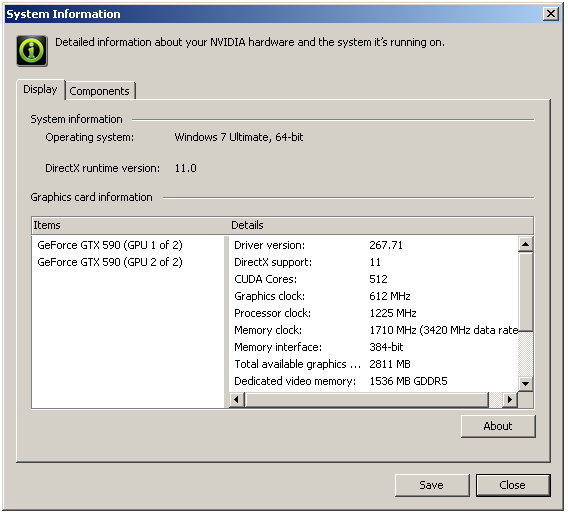Click the Details column header

[x=381, y=225]
